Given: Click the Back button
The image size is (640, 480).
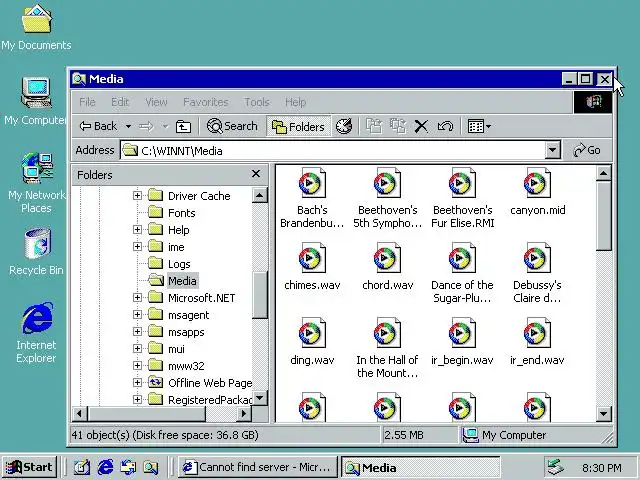Looking at the screenshot, I should [x=98, y=127].
